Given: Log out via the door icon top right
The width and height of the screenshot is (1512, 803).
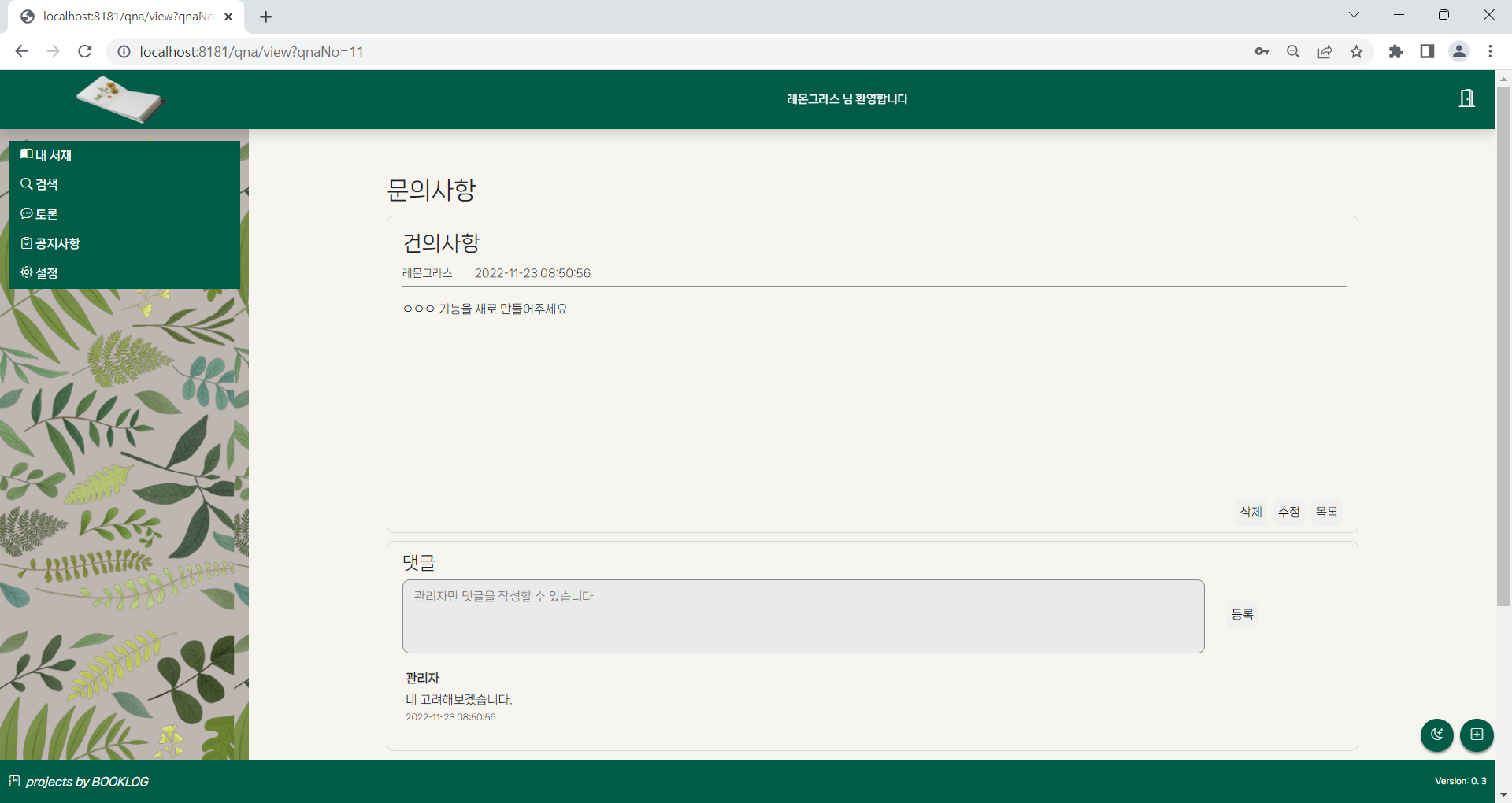Looking at the screenshot, I should click(1466, 98).
